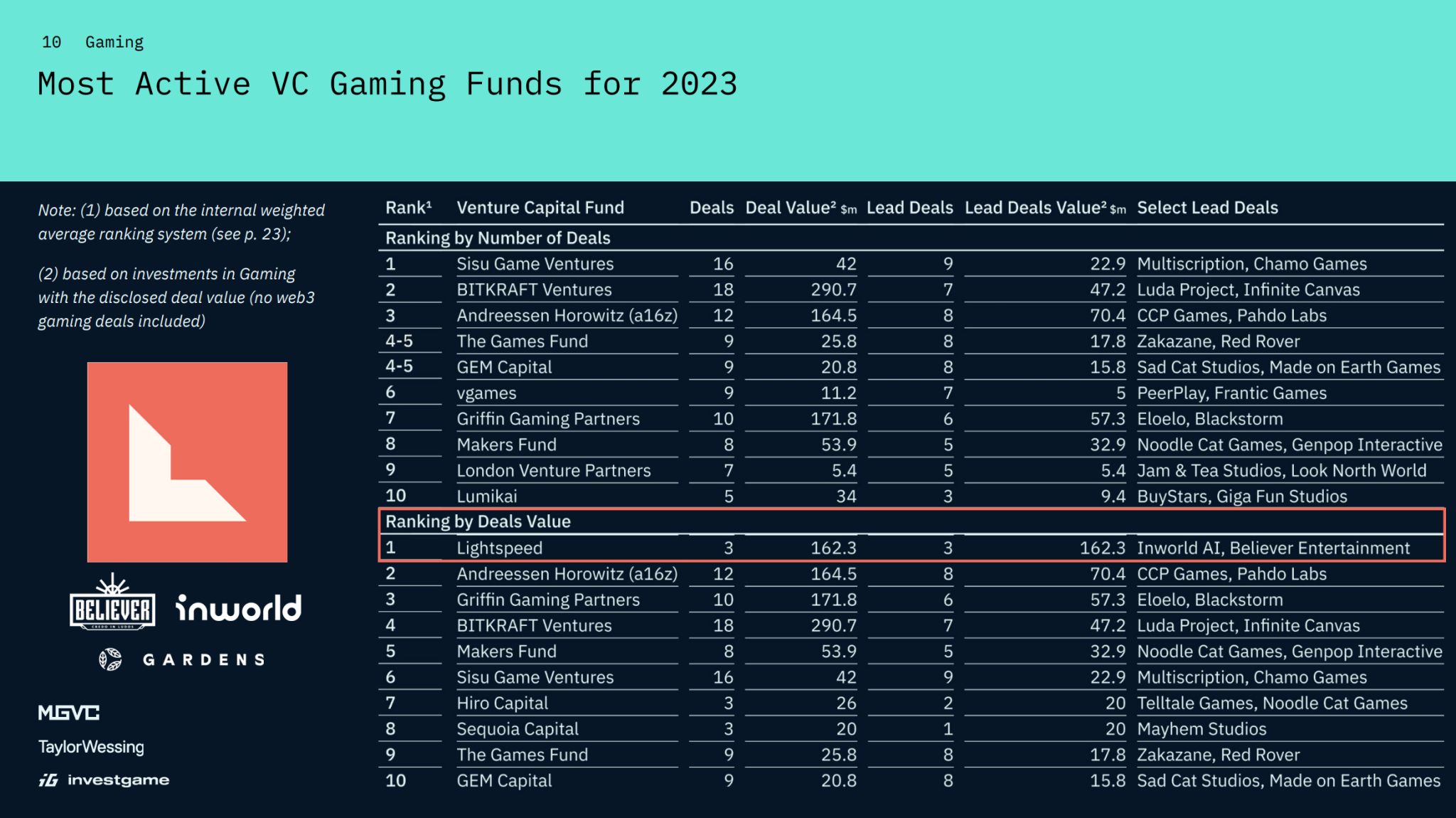Click Sisu Game Ventures in Deals Value ranking

pyautogui.click(x=535, y=677)
